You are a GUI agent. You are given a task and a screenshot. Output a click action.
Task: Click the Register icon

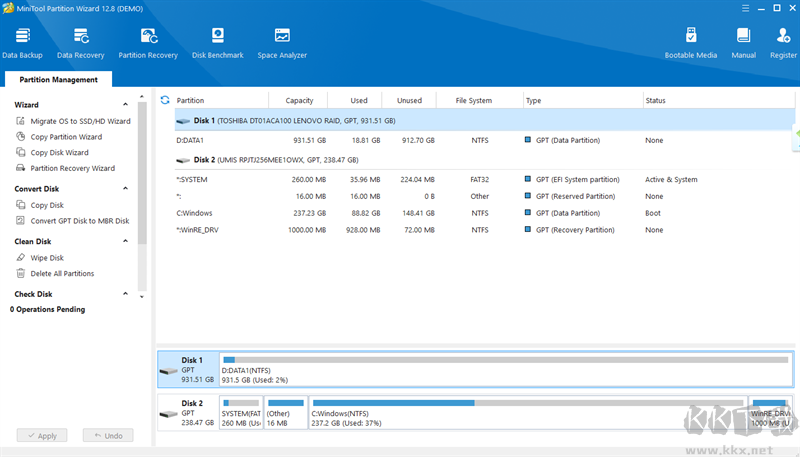tap(783, 42)
